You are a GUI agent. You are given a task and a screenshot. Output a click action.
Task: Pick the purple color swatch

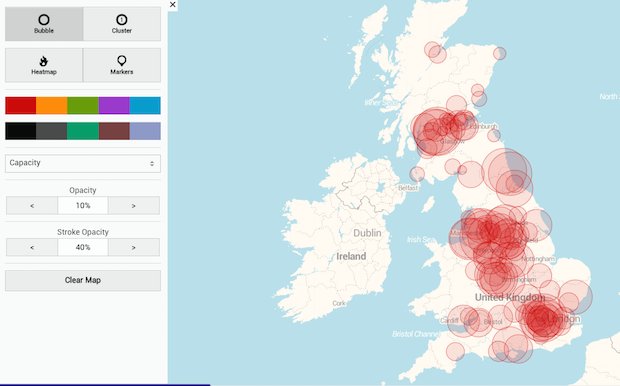point(114,106)
